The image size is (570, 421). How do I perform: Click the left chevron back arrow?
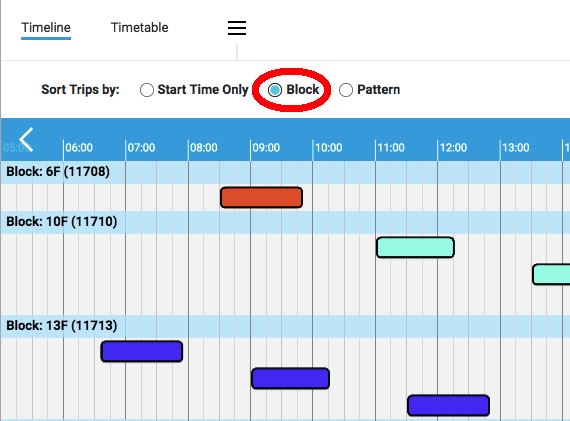tap(26, 139)
